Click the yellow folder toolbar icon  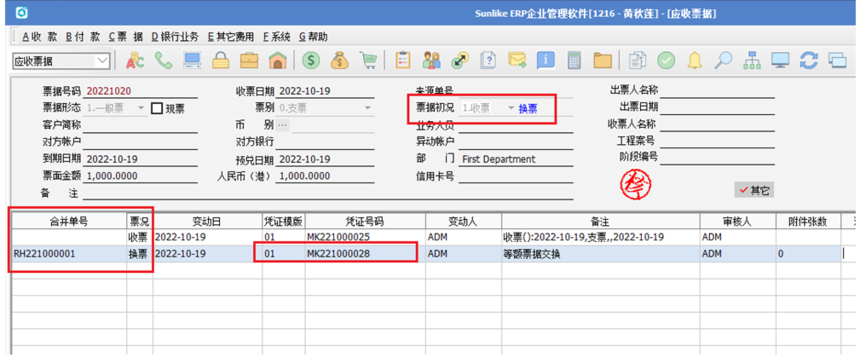pos(602,60)
